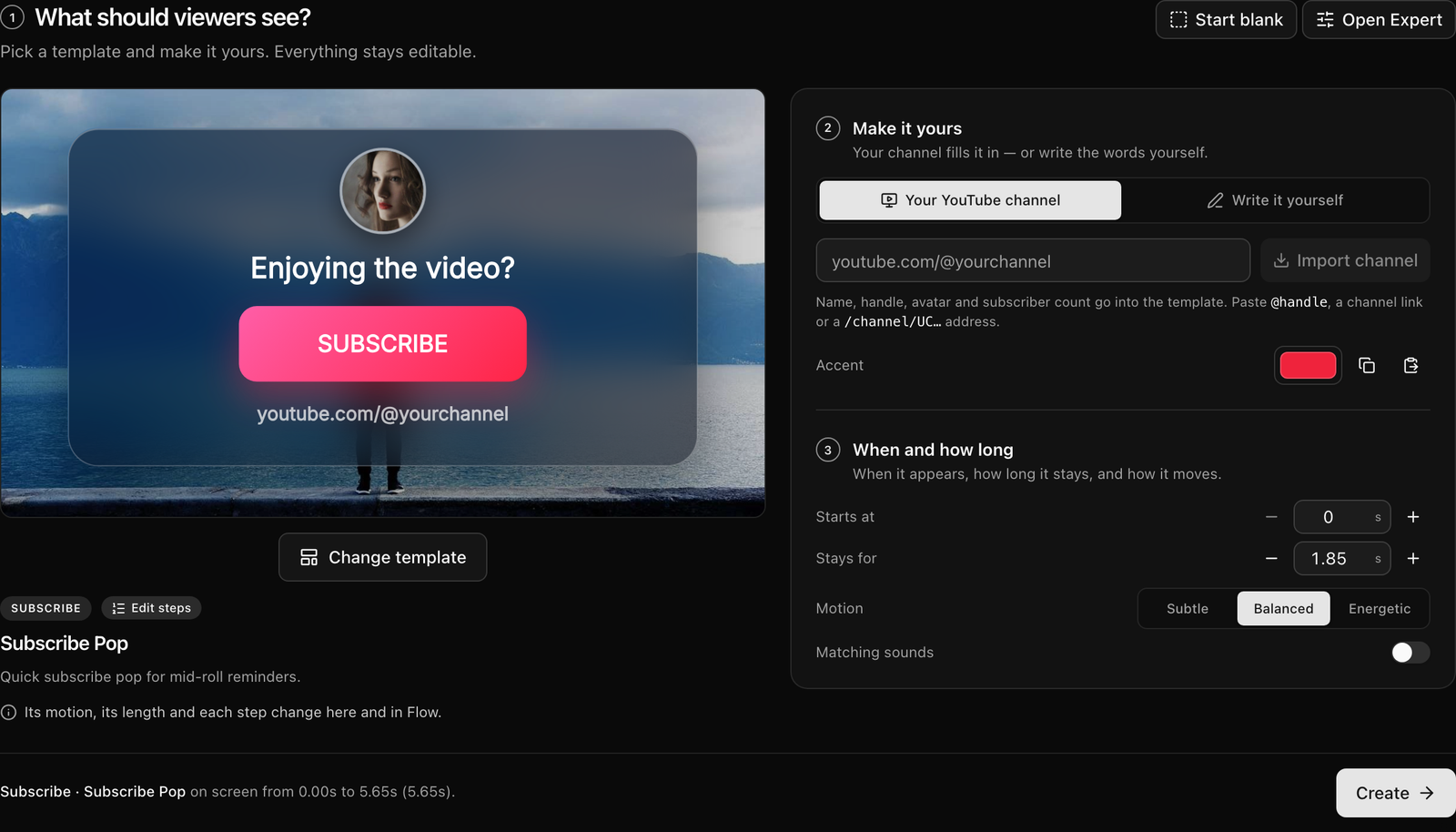1456x832 pixels.
Task: Click the avatar in the preview card
Action: pyautogui.click(x=382, y=191)
